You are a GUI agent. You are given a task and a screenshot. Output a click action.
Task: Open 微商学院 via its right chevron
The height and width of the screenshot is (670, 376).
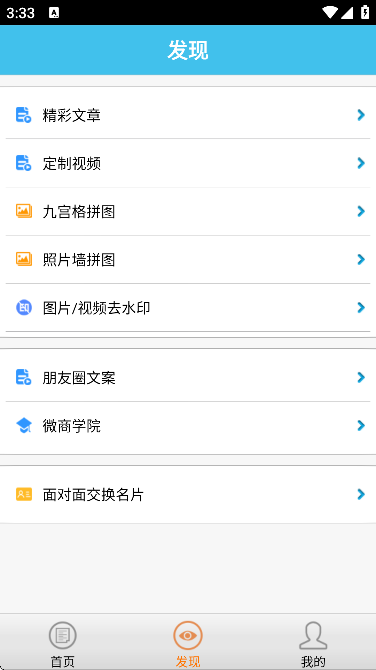point(361,426)
